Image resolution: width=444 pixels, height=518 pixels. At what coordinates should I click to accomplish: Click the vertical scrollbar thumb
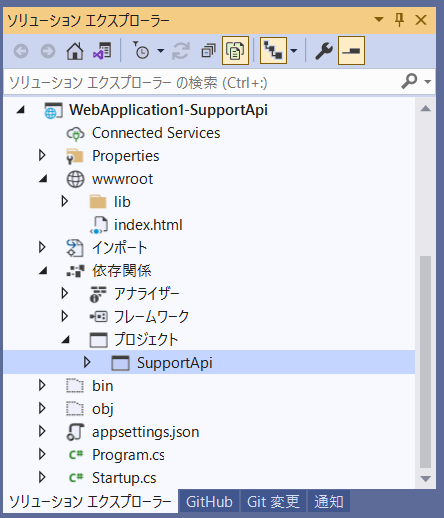point(425,362)
